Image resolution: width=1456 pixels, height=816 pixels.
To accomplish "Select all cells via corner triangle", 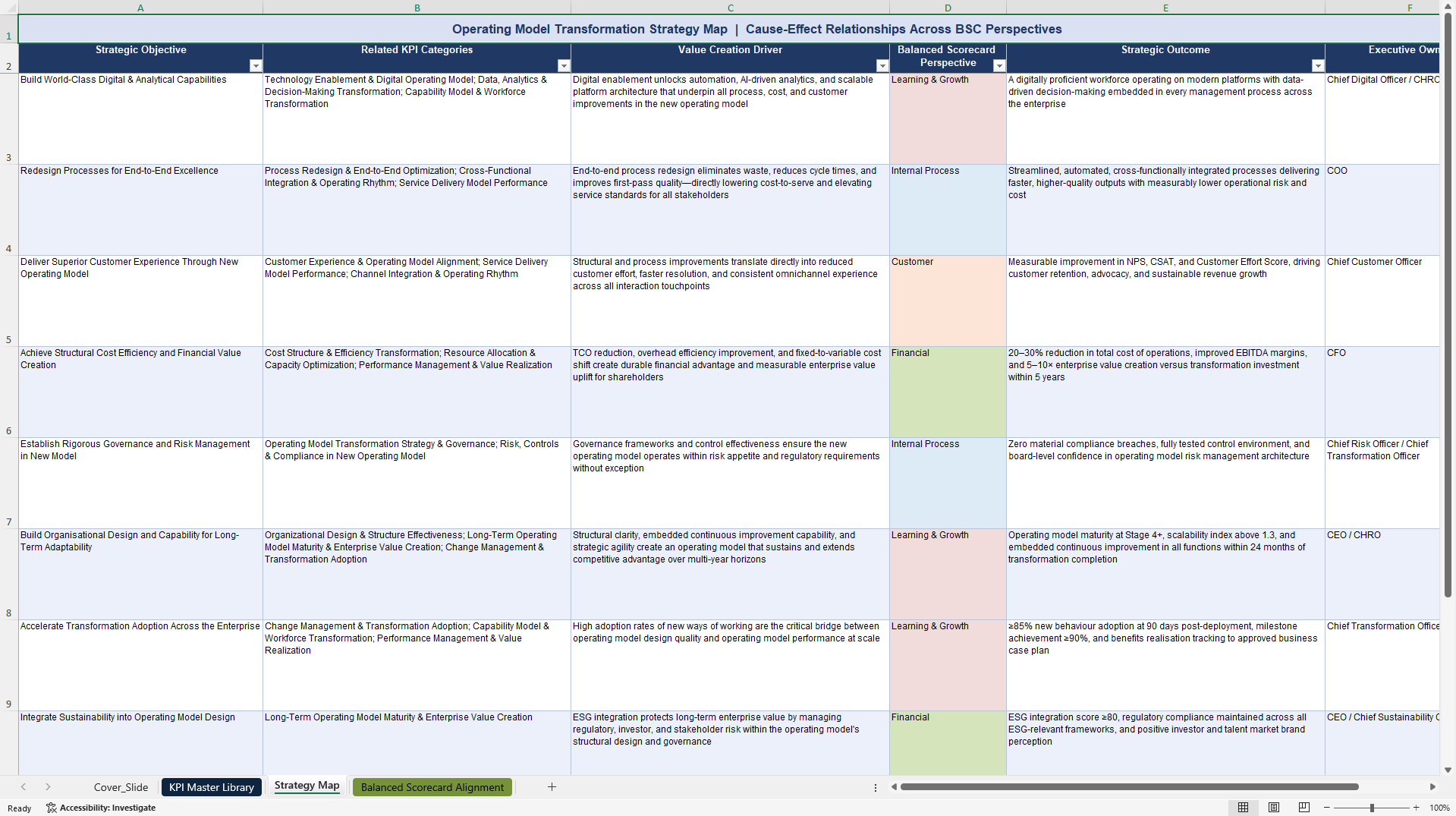I will click(9, 7).
